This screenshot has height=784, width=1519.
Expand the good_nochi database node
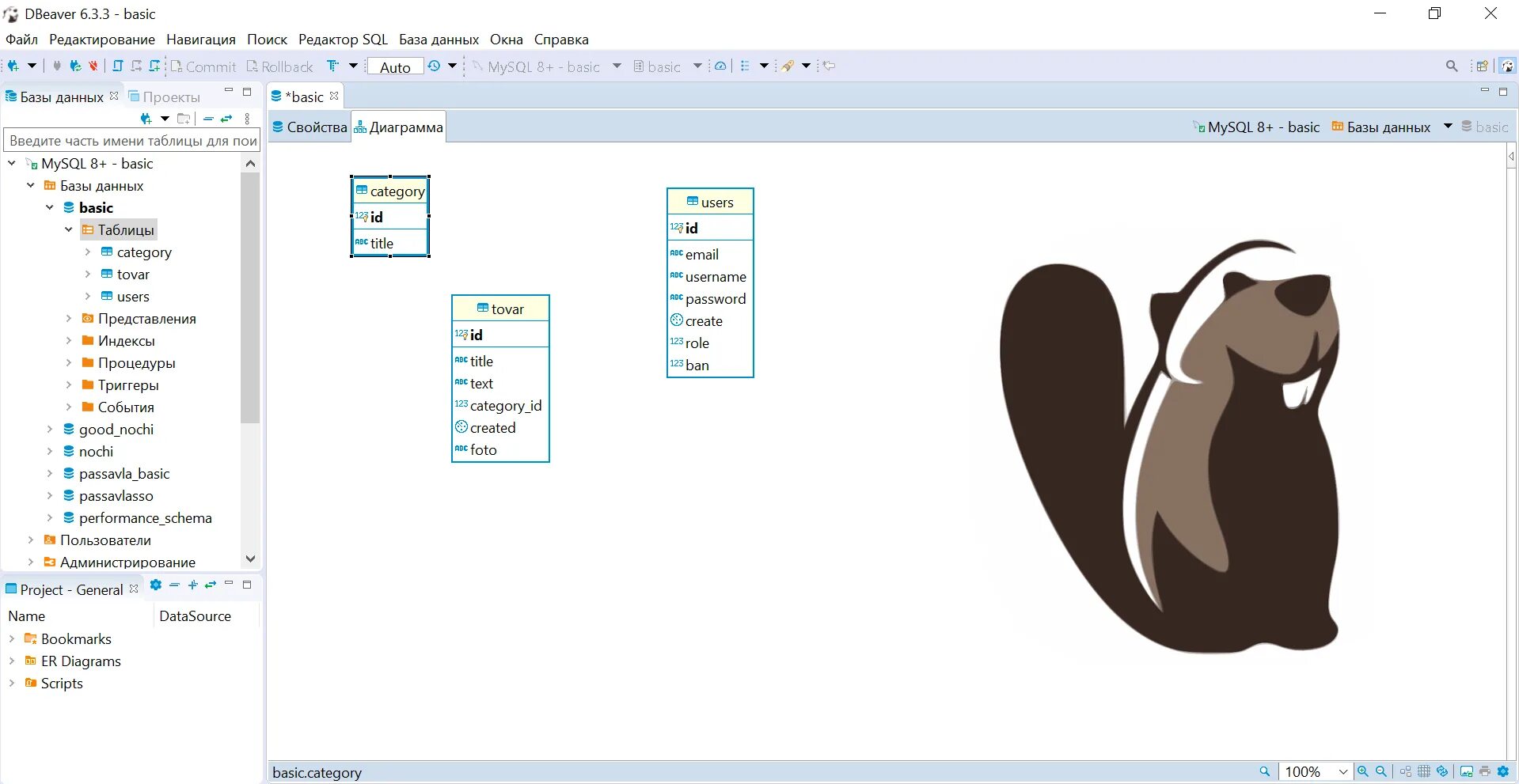pos(50,430)
